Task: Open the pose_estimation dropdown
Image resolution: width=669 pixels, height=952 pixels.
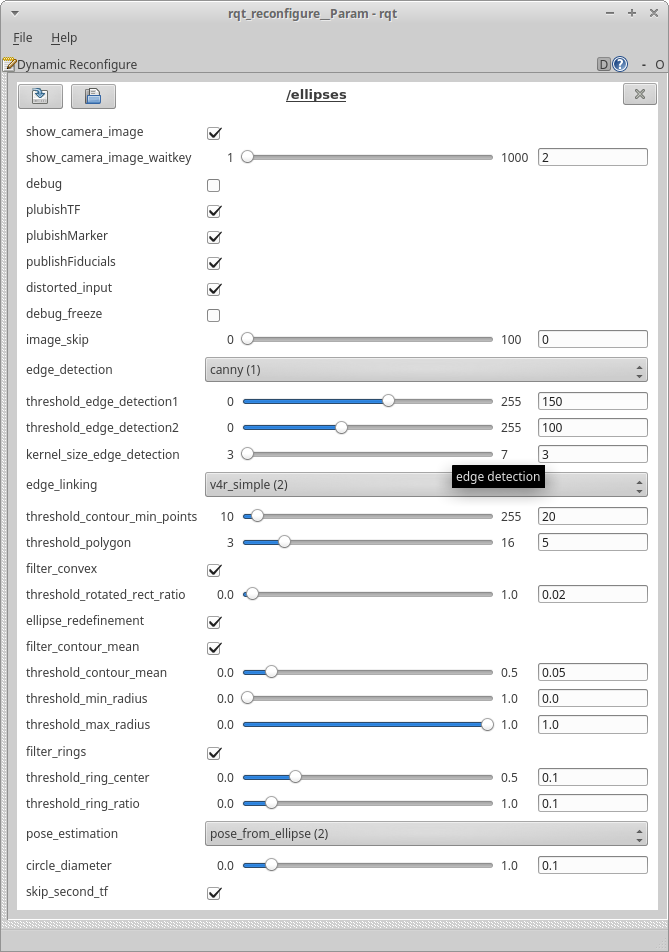Action: pyautogui.click(x=426, y=834)
